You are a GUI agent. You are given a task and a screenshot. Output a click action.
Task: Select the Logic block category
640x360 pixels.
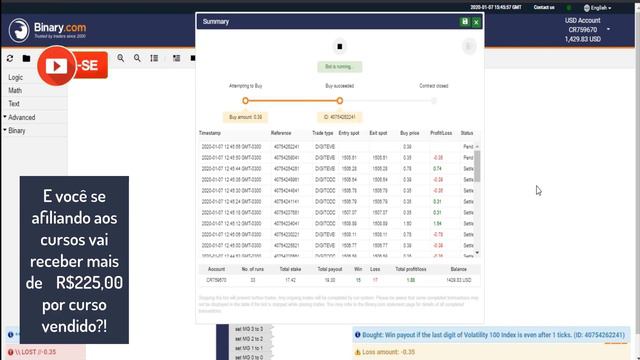pyautogui.click(x=16, y=77)
